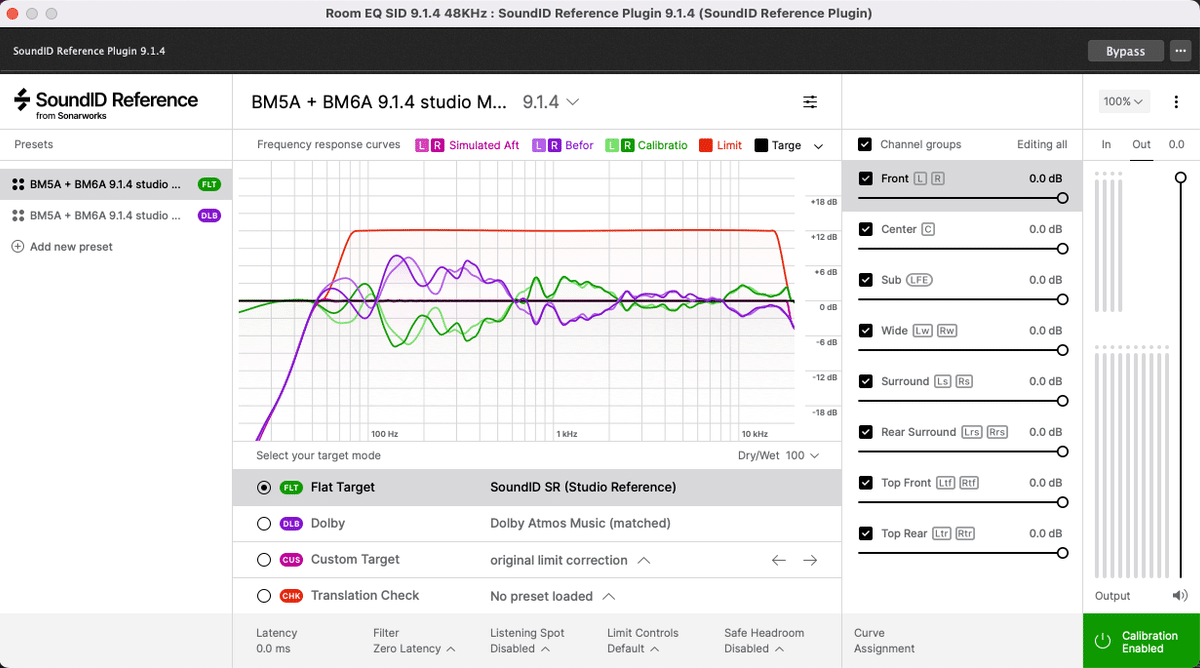Click the Ls tag in Surround row

click(942, 382)
